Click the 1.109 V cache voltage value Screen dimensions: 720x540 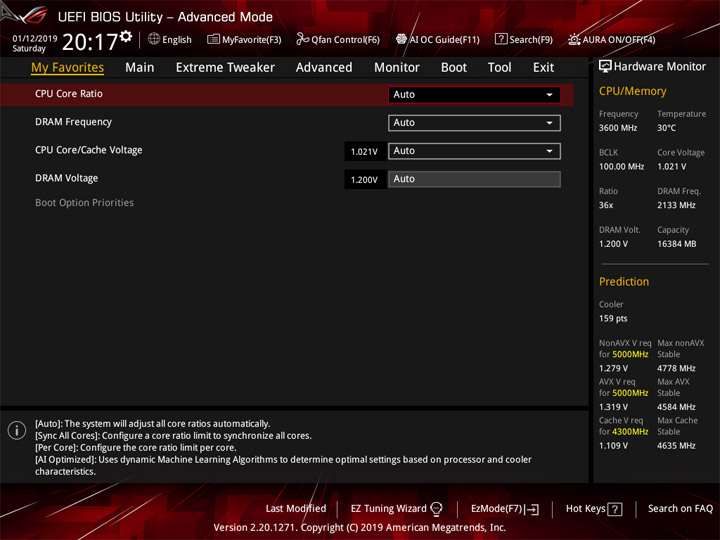point(613,445)
